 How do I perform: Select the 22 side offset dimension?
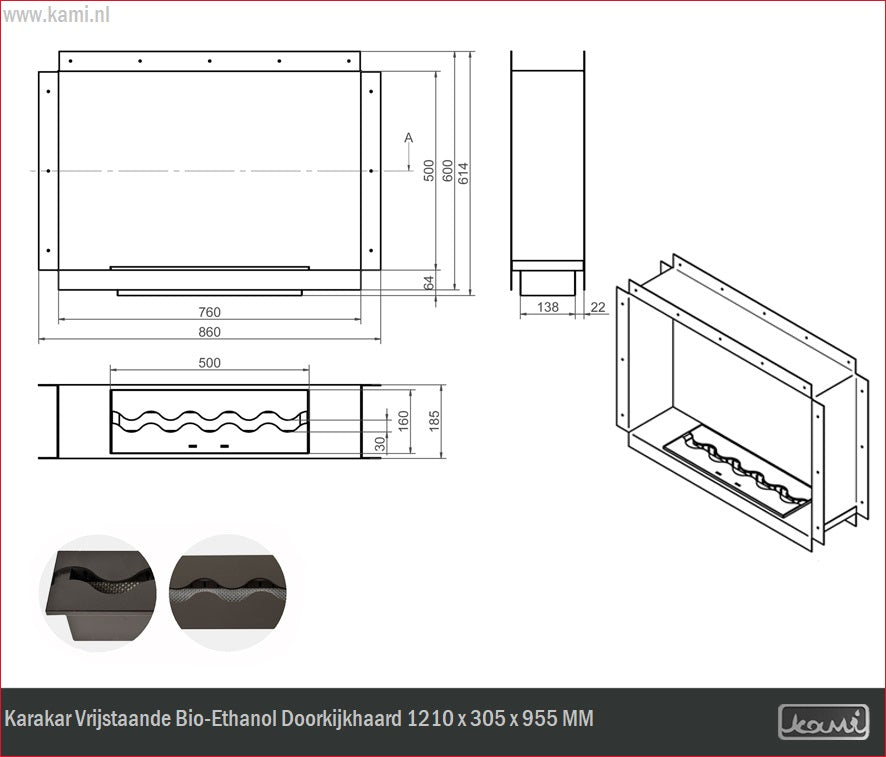pyautogui.click(x=598, y=307)
